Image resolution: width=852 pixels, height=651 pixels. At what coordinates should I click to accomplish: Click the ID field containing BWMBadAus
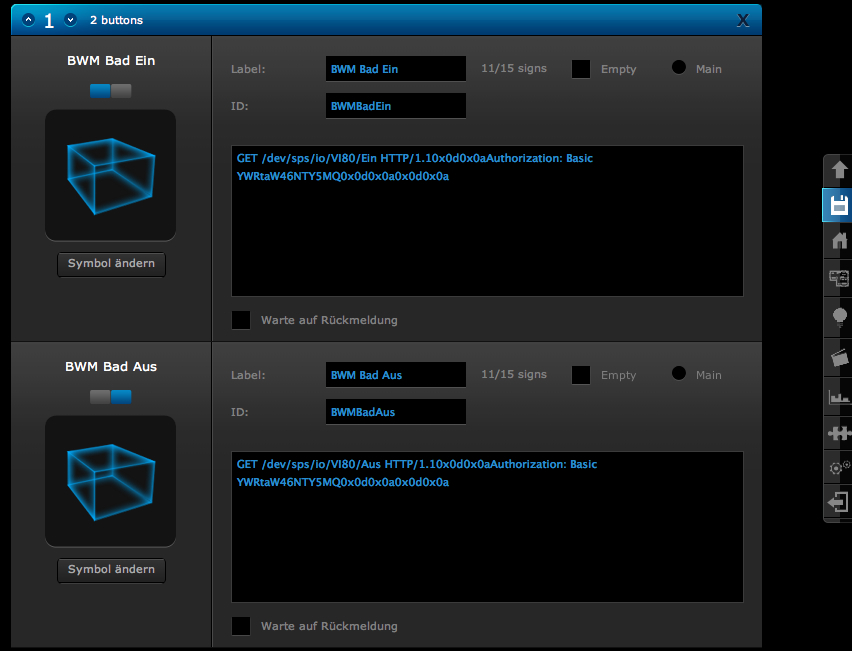(x=396, y=411)
